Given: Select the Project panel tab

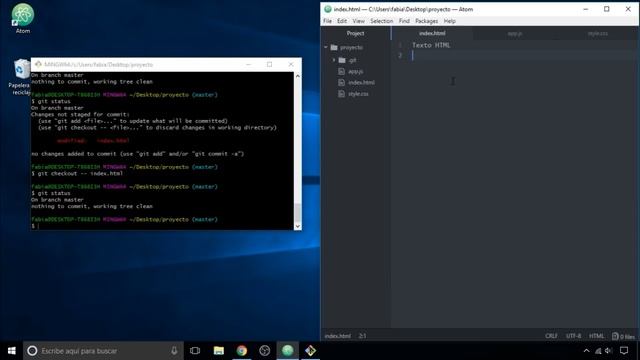Looking at the screenshot, I should (356, 33).
